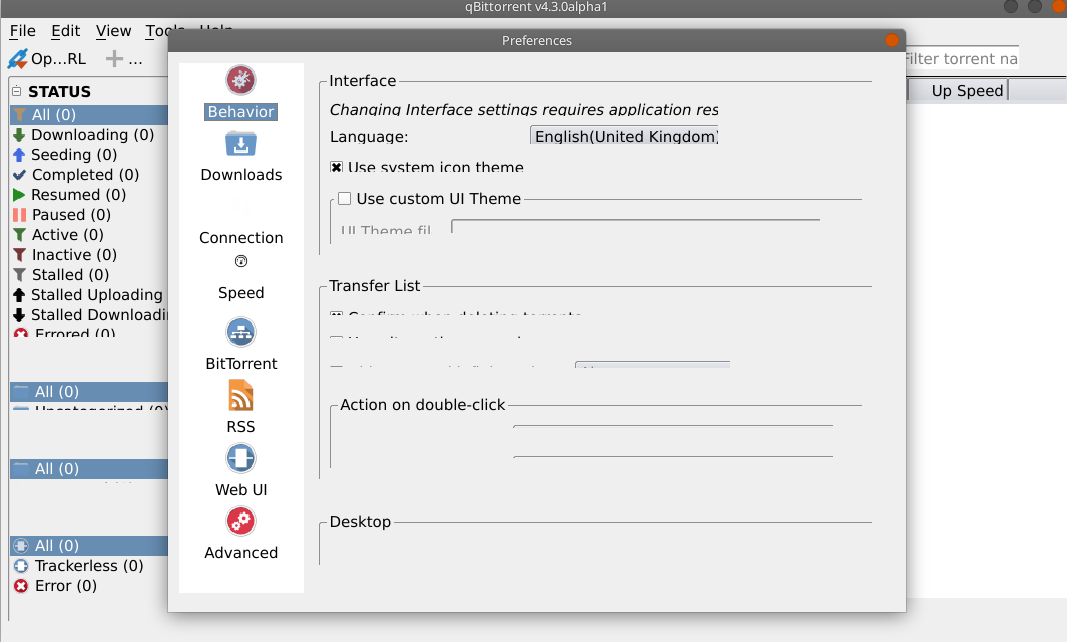Toggle Use system icon theme checkbox

[x=336, y=167]
